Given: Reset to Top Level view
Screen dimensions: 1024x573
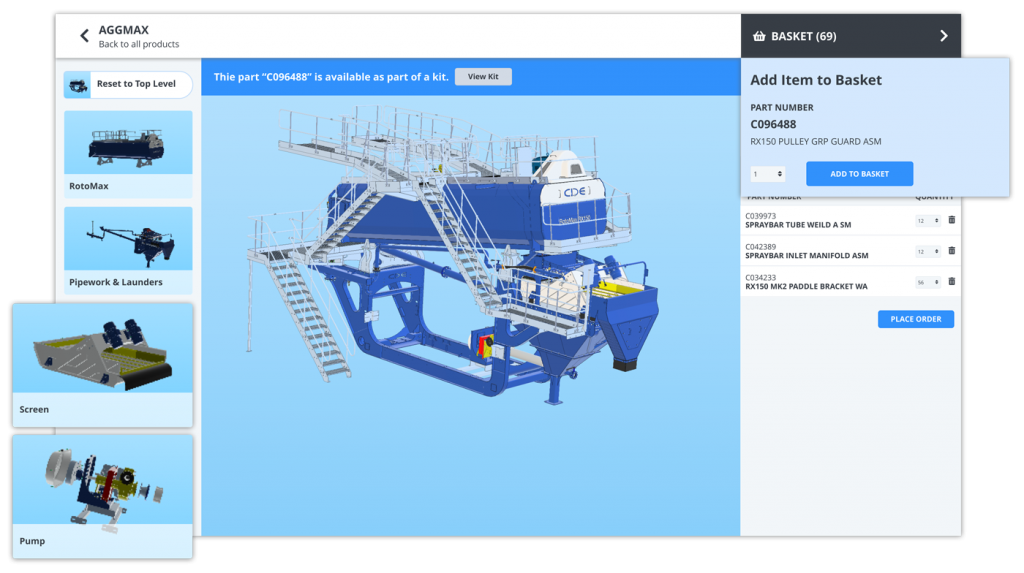Looking at the screenshot, I should tap(134, 84).
